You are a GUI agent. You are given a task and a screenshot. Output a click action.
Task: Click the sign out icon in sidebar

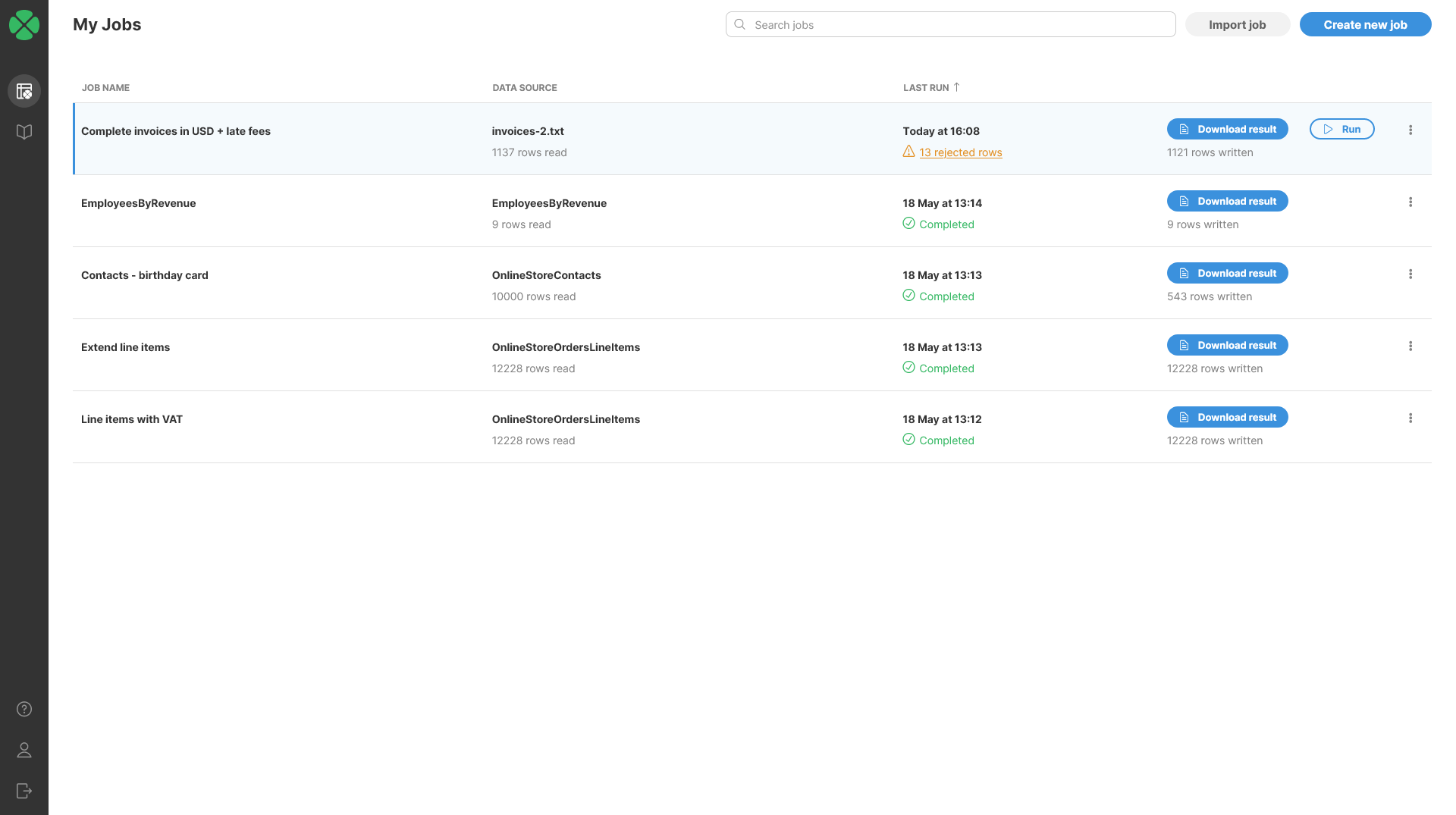tap(24, 791)
